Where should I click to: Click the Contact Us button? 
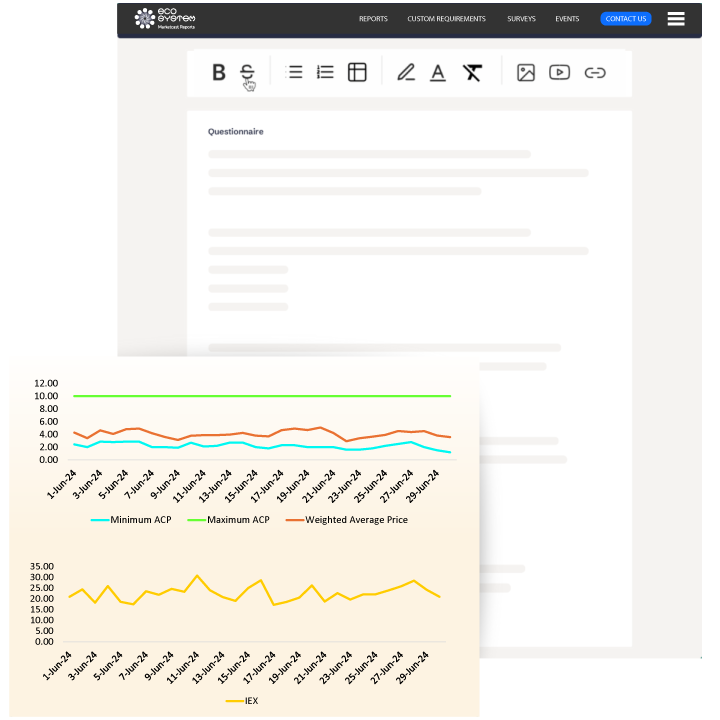pos(626,19)
